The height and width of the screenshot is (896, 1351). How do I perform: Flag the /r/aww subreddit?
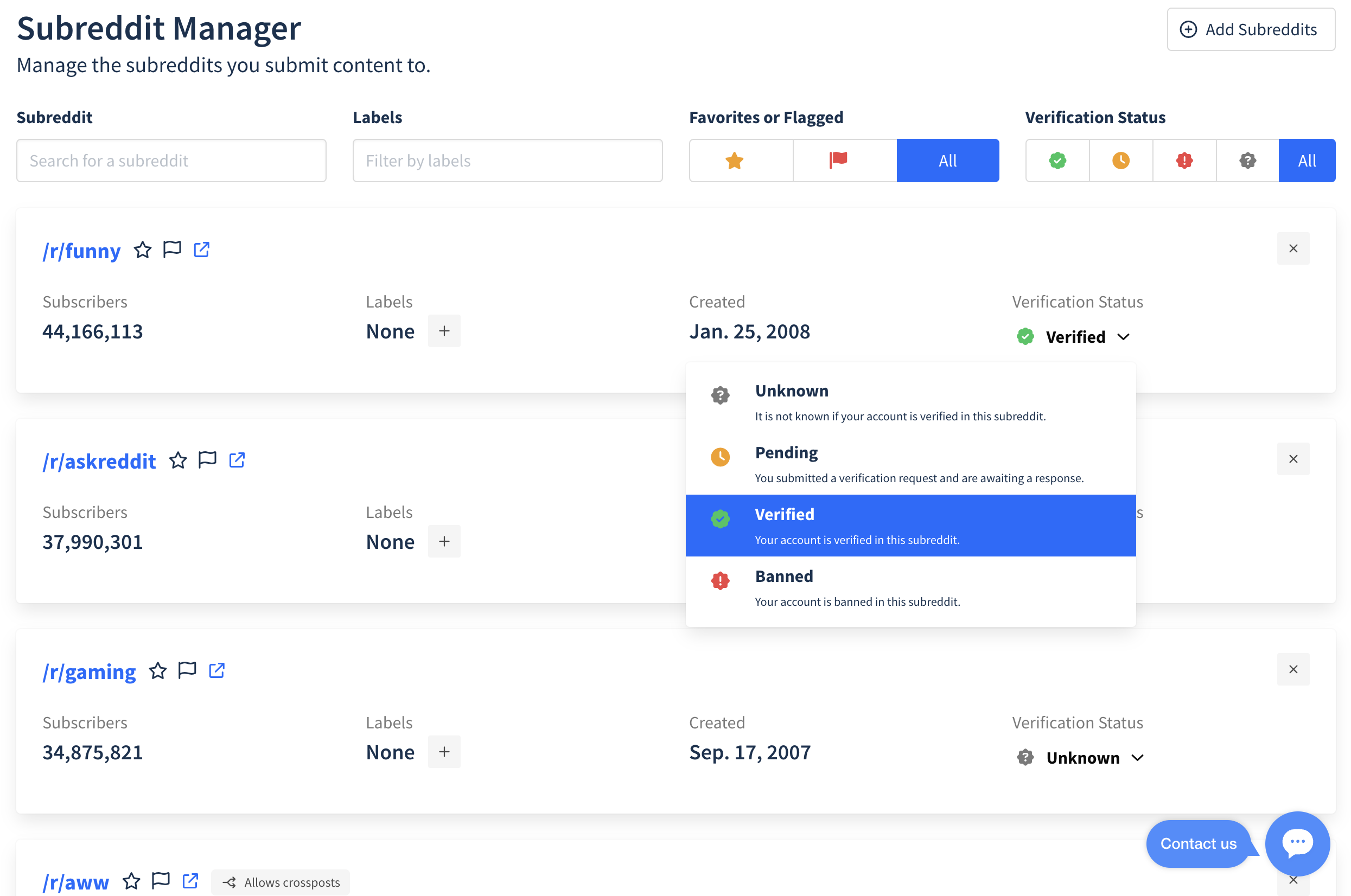pos(161,881)
